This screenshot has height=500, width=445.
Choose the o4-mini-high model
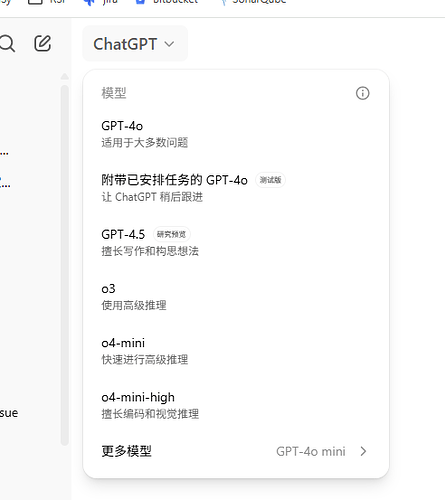pos(236,406)
